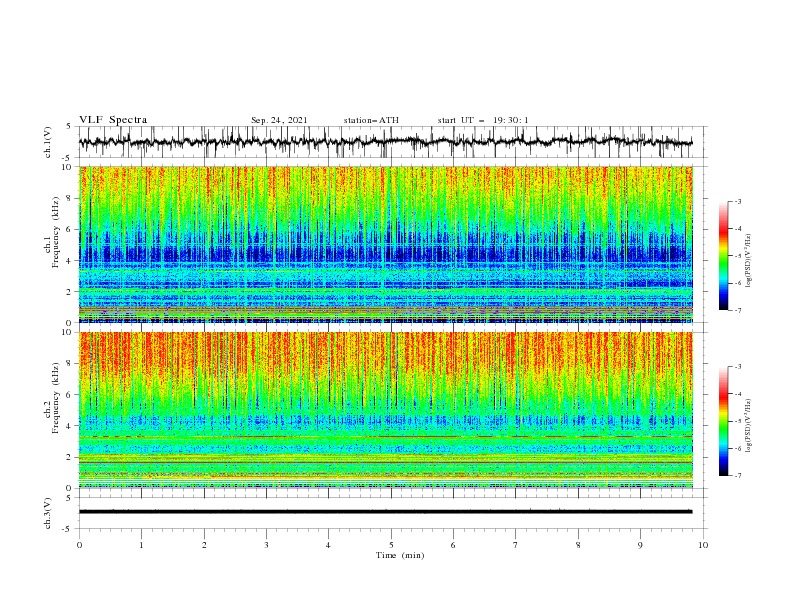The image size is (792, 612).
Task: Click the date text "Sep. 24, 2021"
Action: tap(279, 120)
